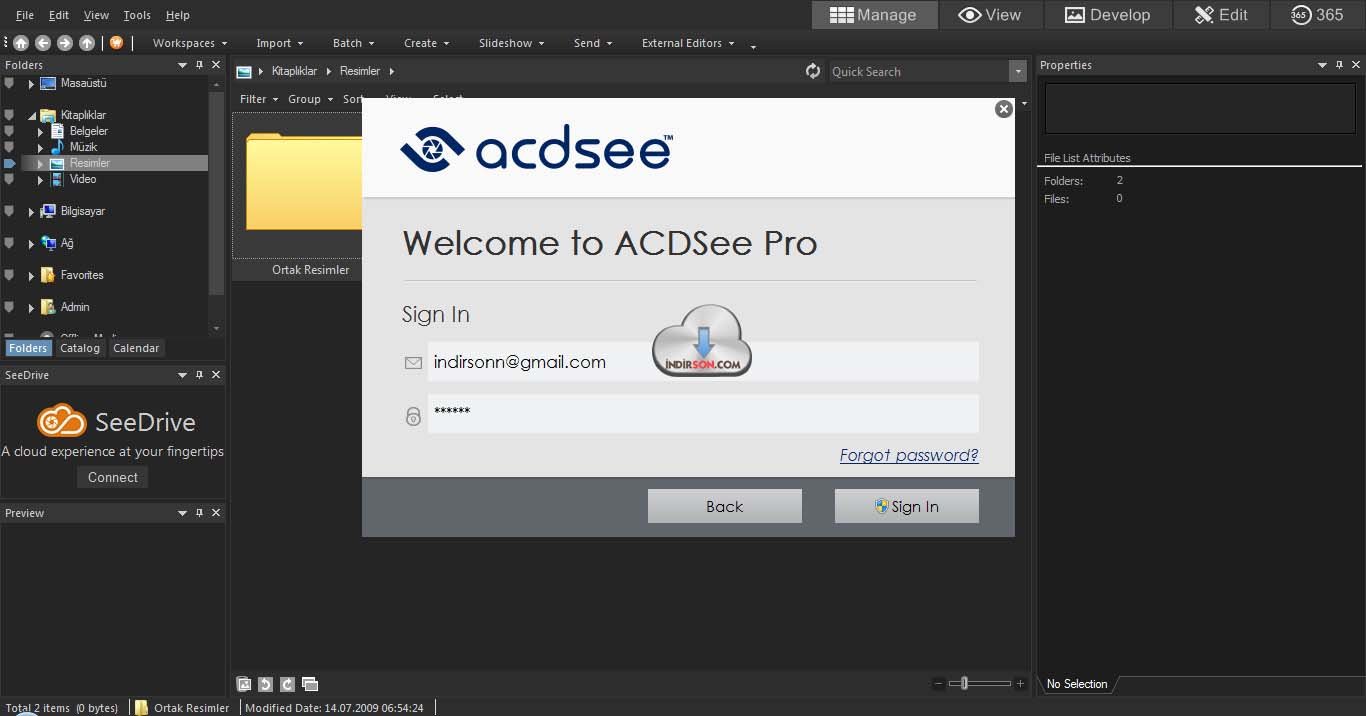
Task: Open the 365 mode tab
Action: 1317,15
